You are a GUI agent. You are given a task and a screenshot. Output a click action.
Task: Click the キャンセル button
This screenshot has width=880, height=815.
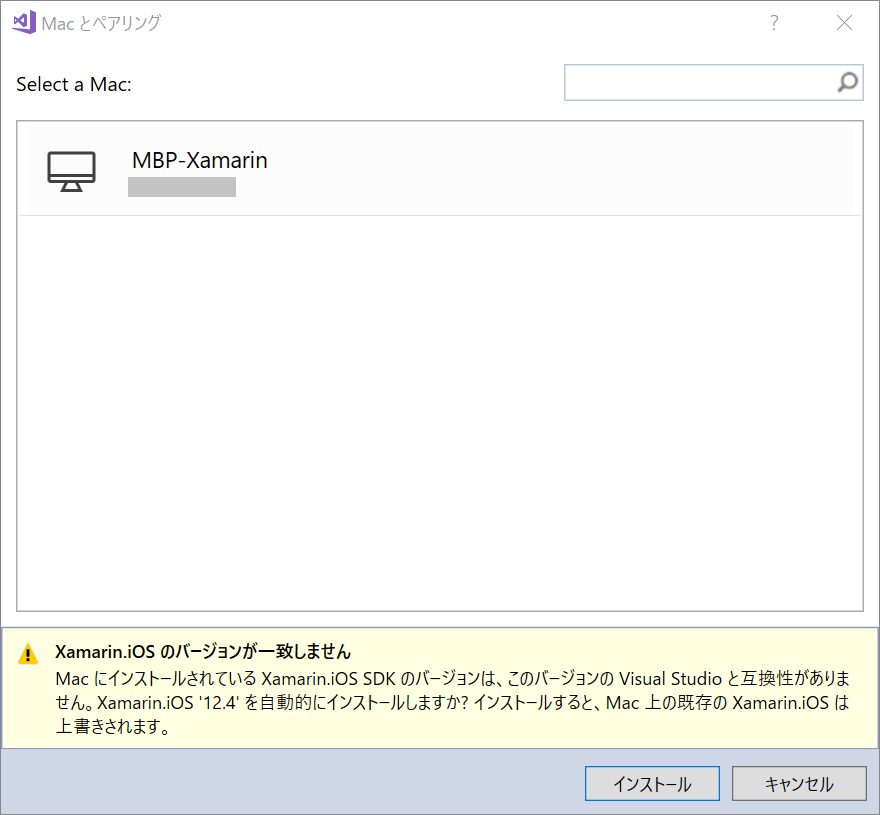799,784
